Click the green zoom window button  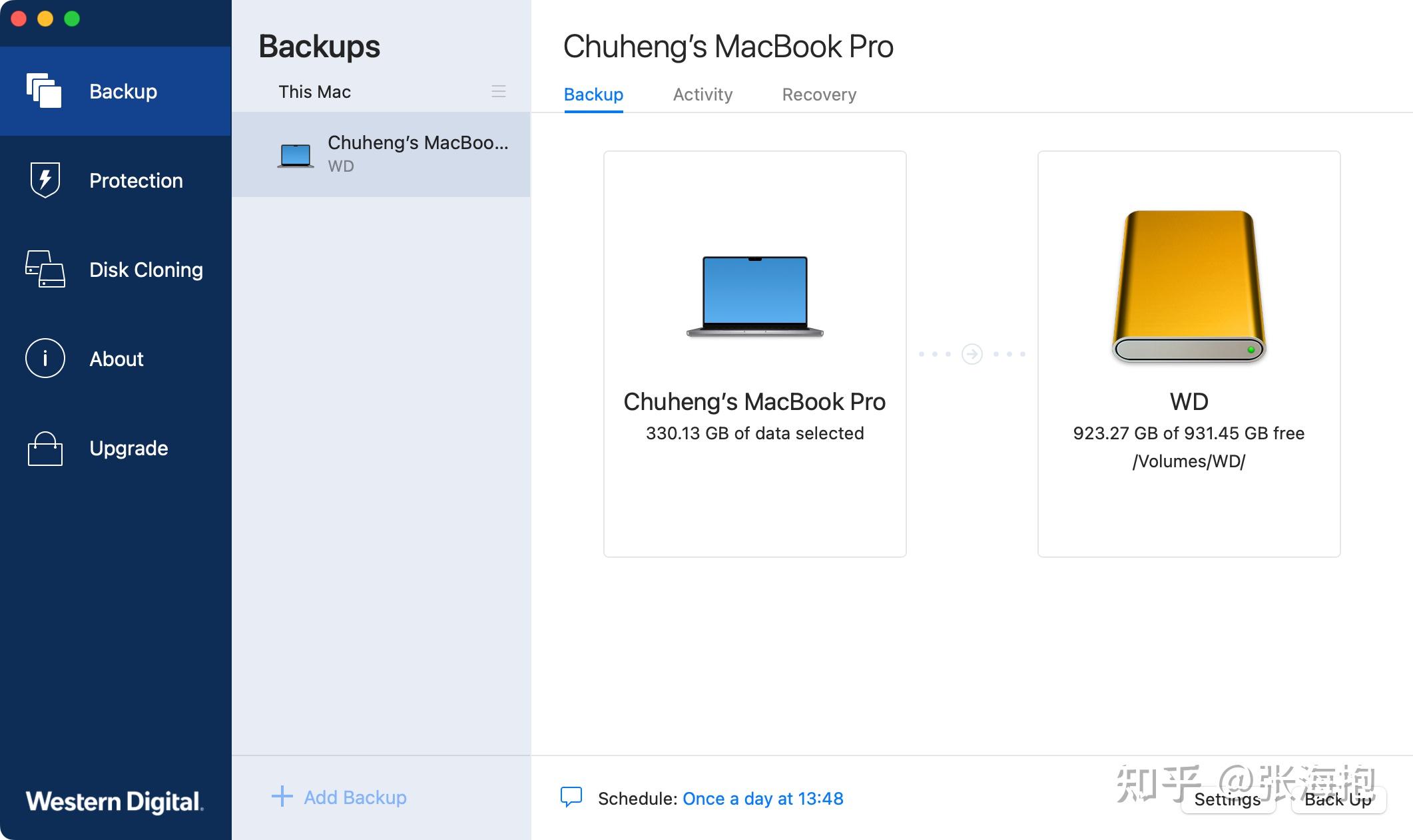pyautogui.click(x=72, y=19)
